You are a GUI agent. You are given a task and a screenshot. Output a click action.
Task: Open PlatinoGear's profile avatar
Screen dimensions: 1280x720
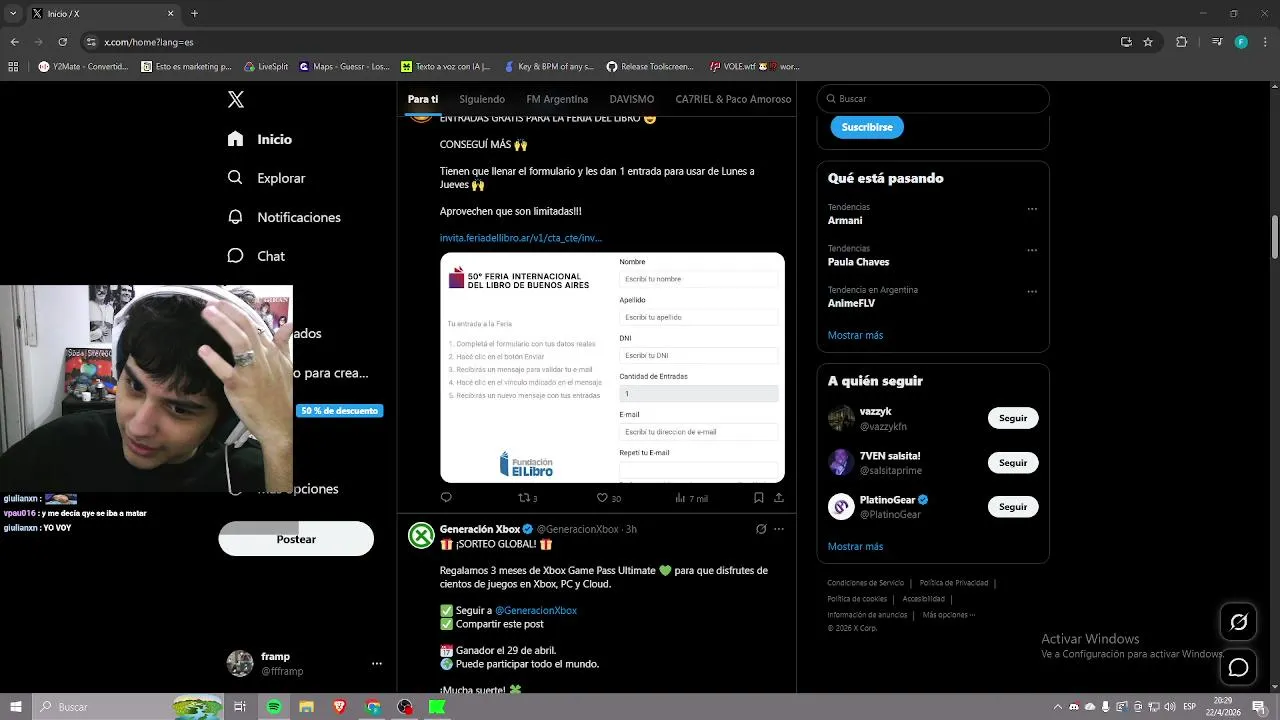click(841, 507)
